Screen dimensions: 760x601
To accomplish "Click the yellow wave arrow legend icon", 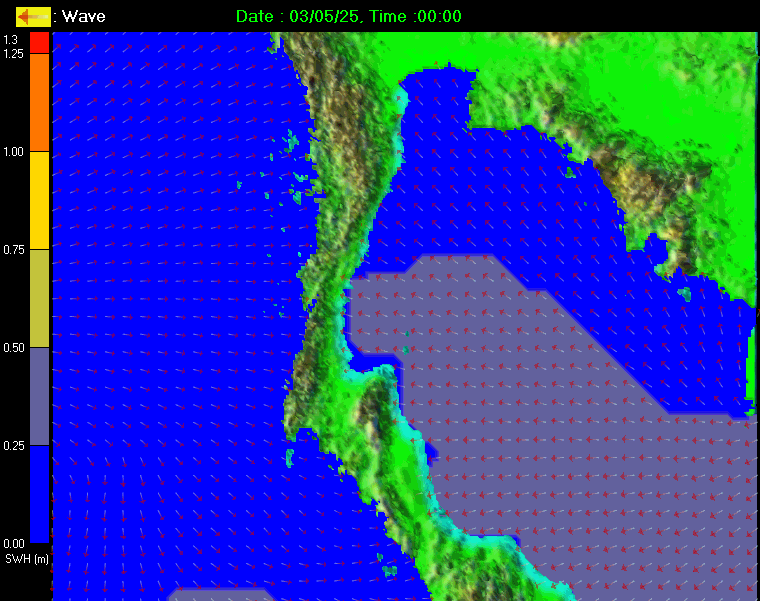I will coord(33,16).
